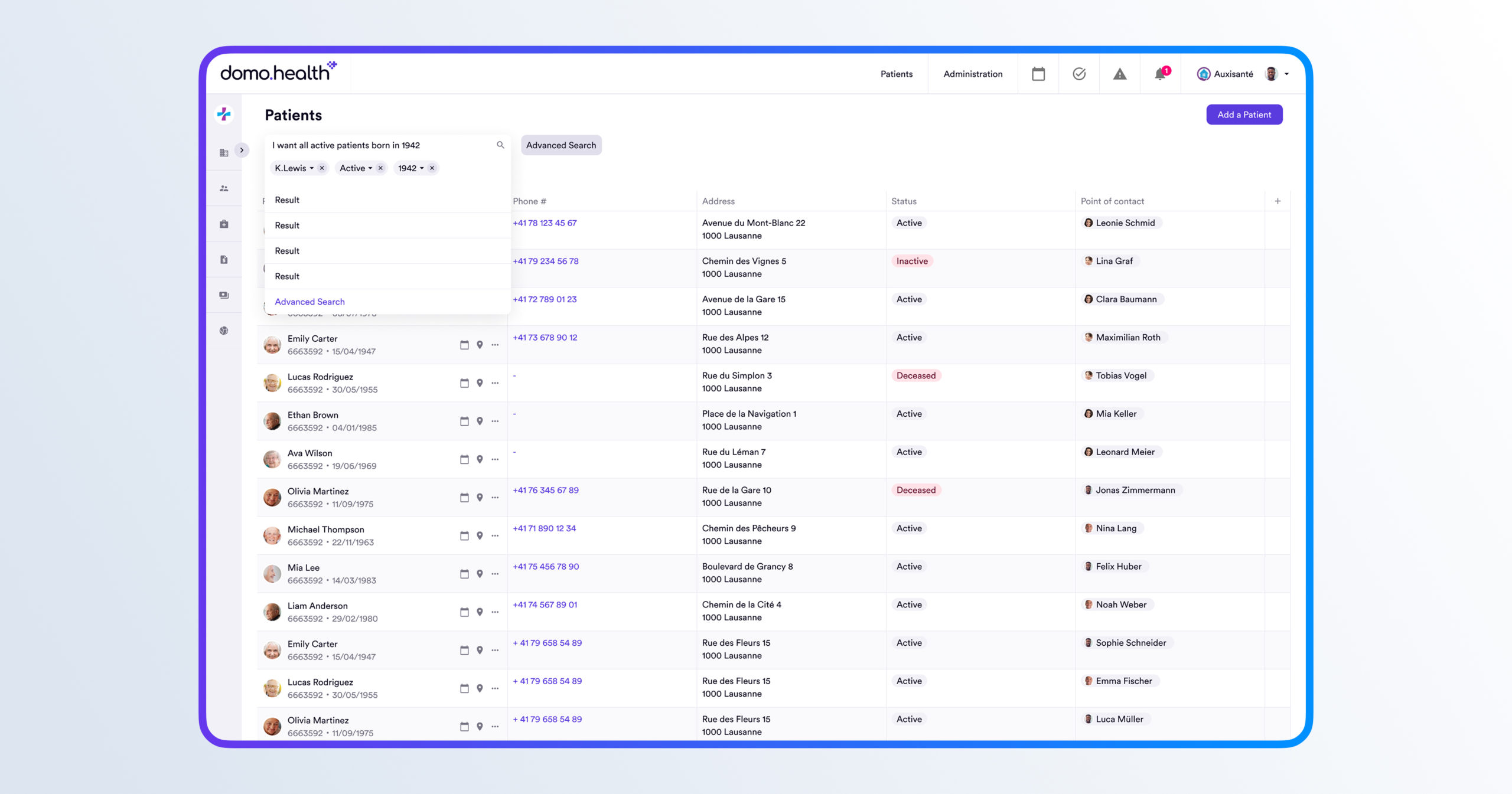Click the Add a Patient button

point(1244,115)
